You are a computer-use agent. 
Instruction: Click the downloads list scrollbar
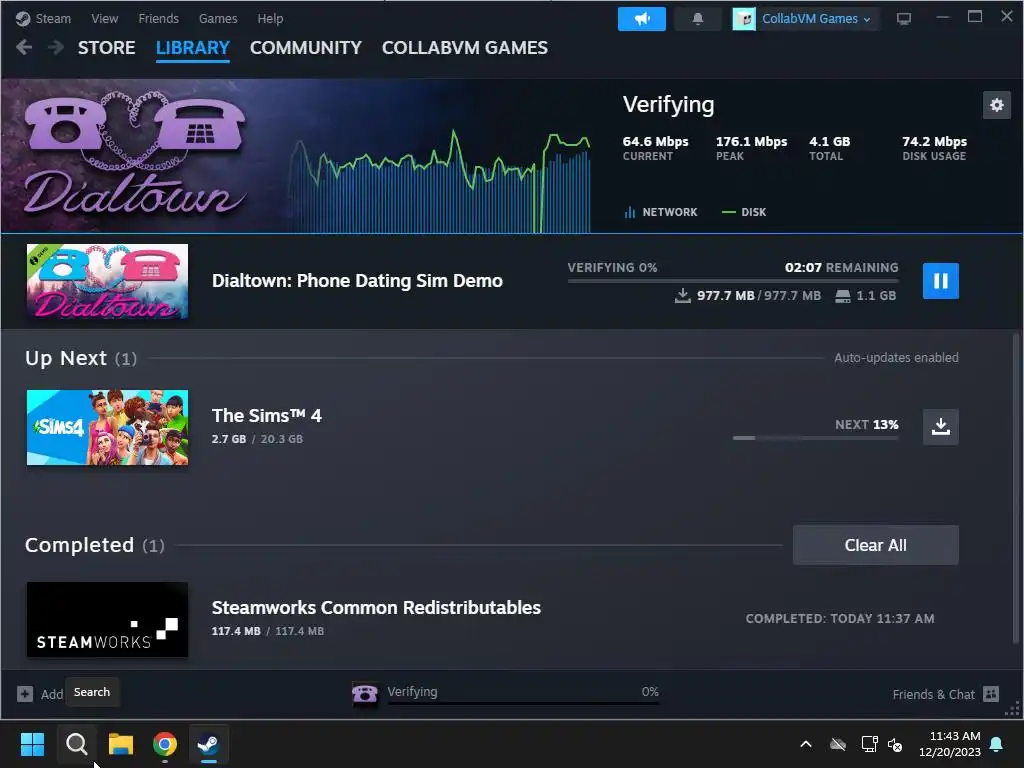[1016, 487]
